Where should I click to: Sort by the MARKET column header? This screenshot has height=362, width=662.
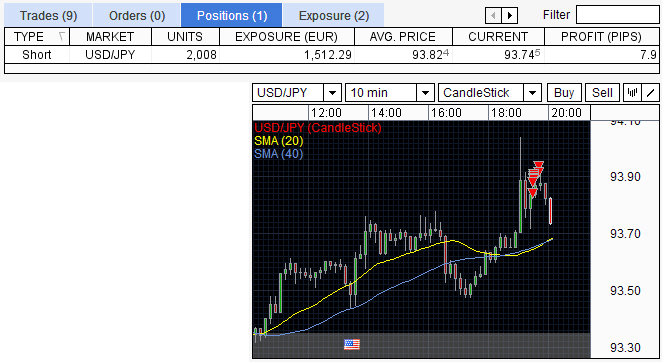click(110, 37)
